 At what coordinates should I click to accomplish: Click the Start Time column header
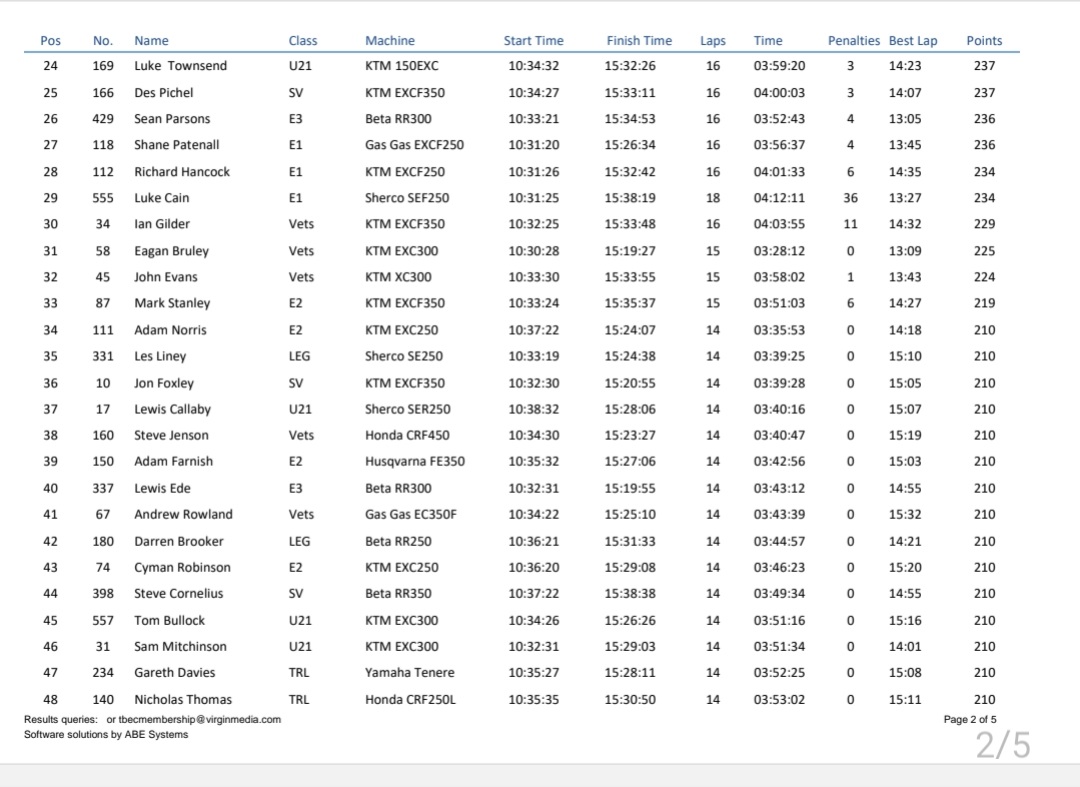tap(533, 41)
